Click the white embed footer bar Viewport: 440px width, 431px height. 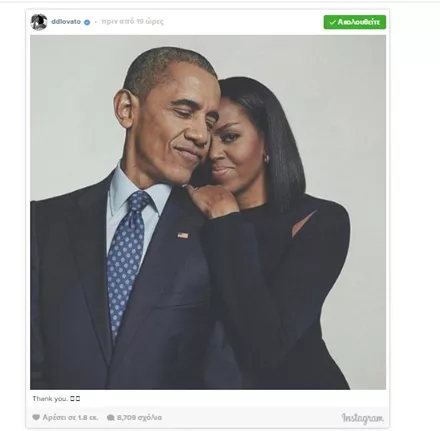[x=208, y=418]
